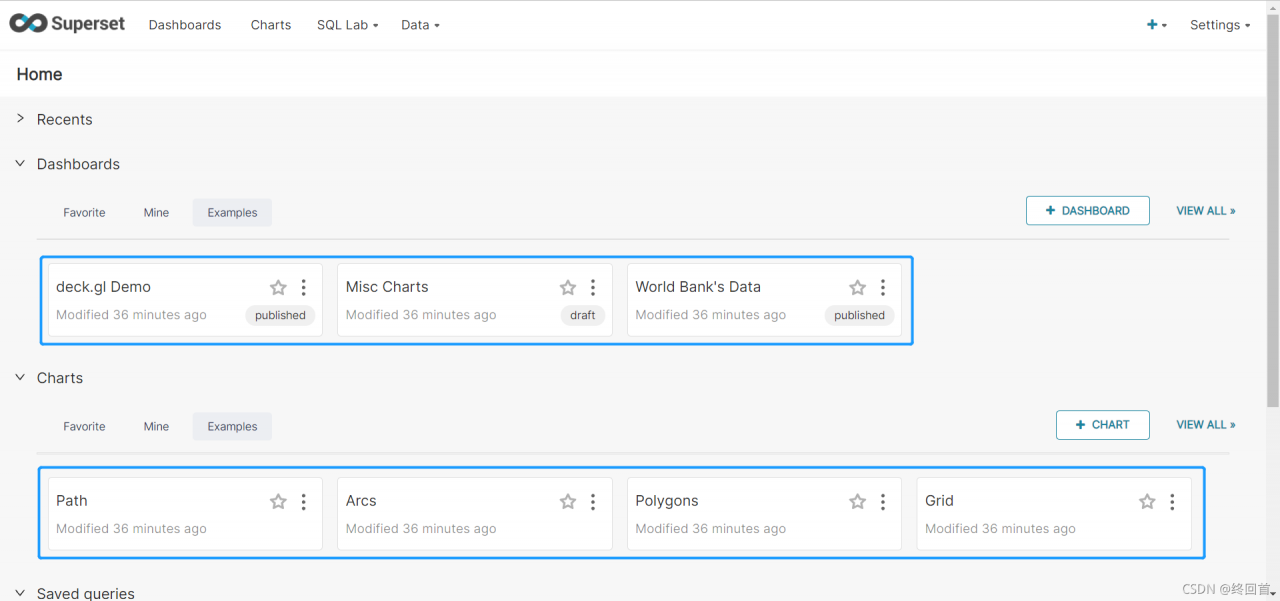
Task: Star the World Bank's Data dashboard
Action: 857,288
